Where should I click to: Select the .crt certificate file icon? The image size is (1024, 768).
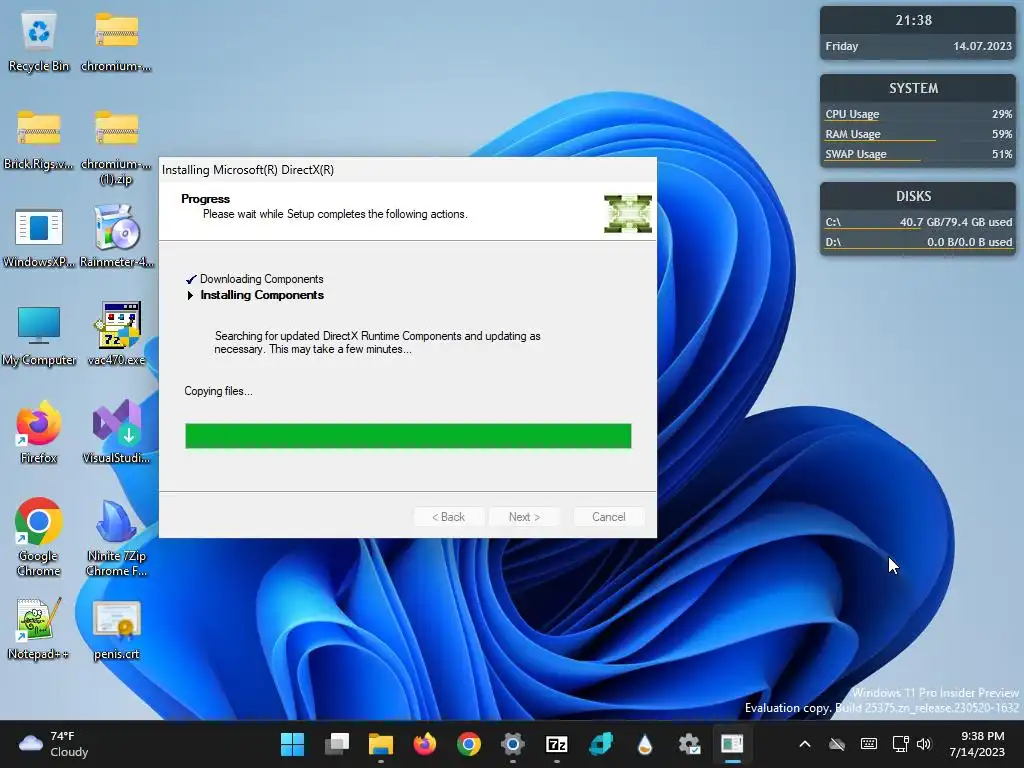(116, 629)
